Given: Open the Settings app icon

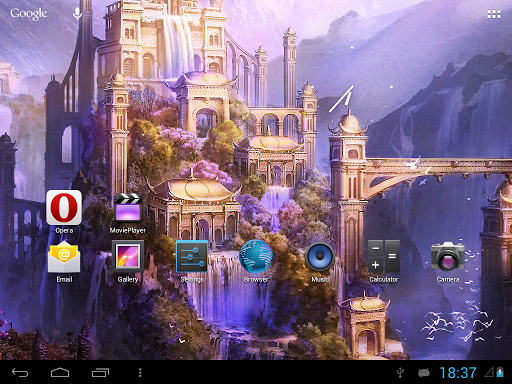Looking at the screenshot, I should [192, 257].
